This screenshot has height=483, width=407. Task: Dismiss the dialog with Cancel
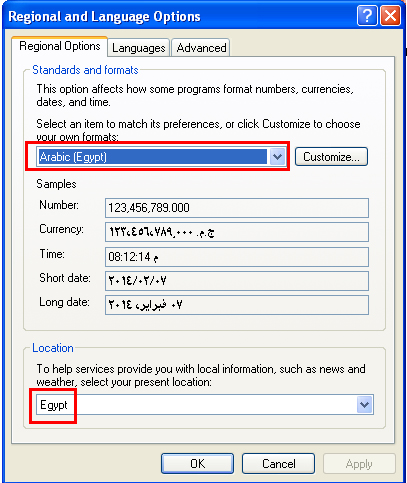pos(278,464)
